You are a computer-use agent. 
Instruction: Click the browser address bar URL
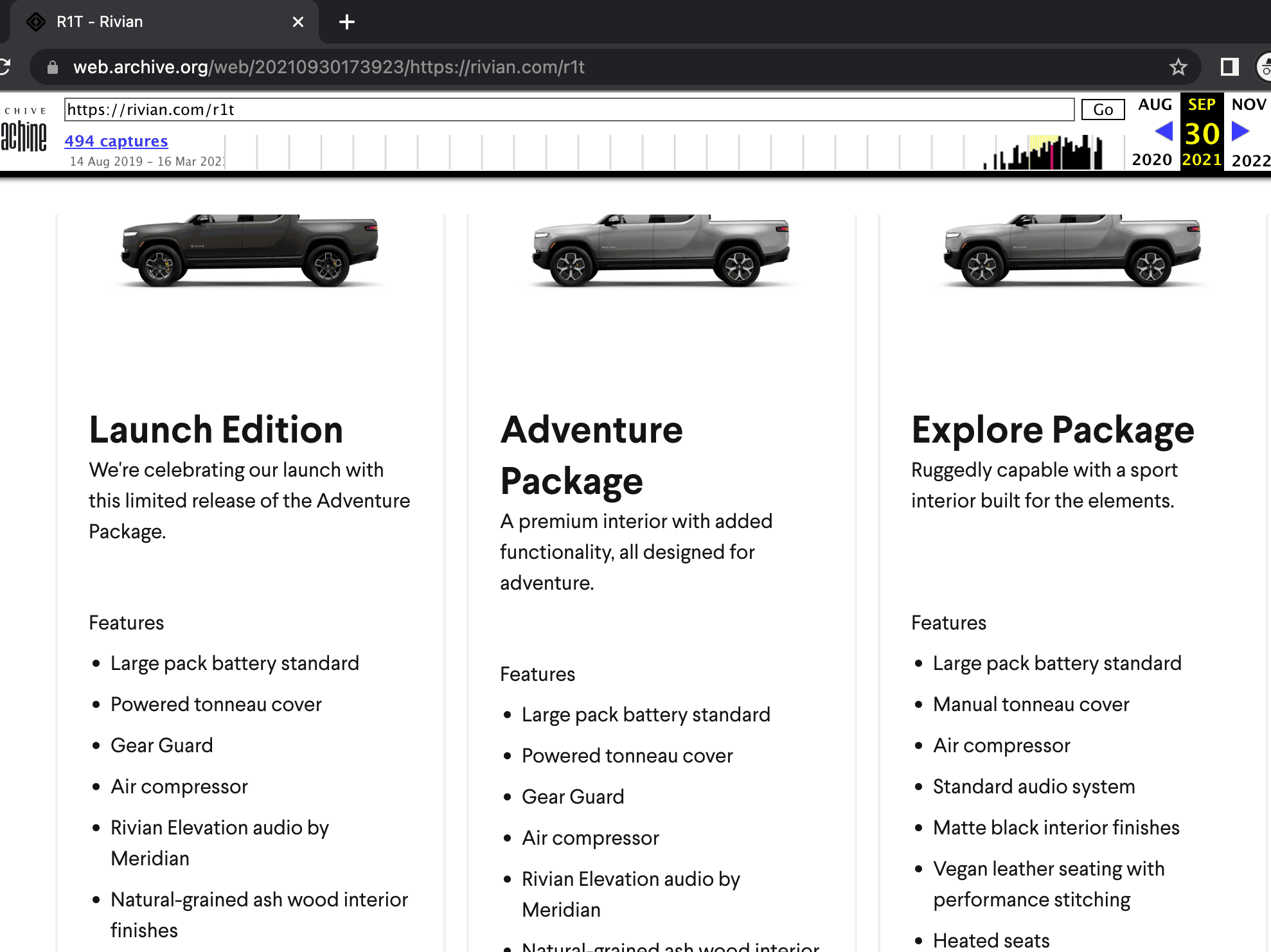(x=328, y=67)
